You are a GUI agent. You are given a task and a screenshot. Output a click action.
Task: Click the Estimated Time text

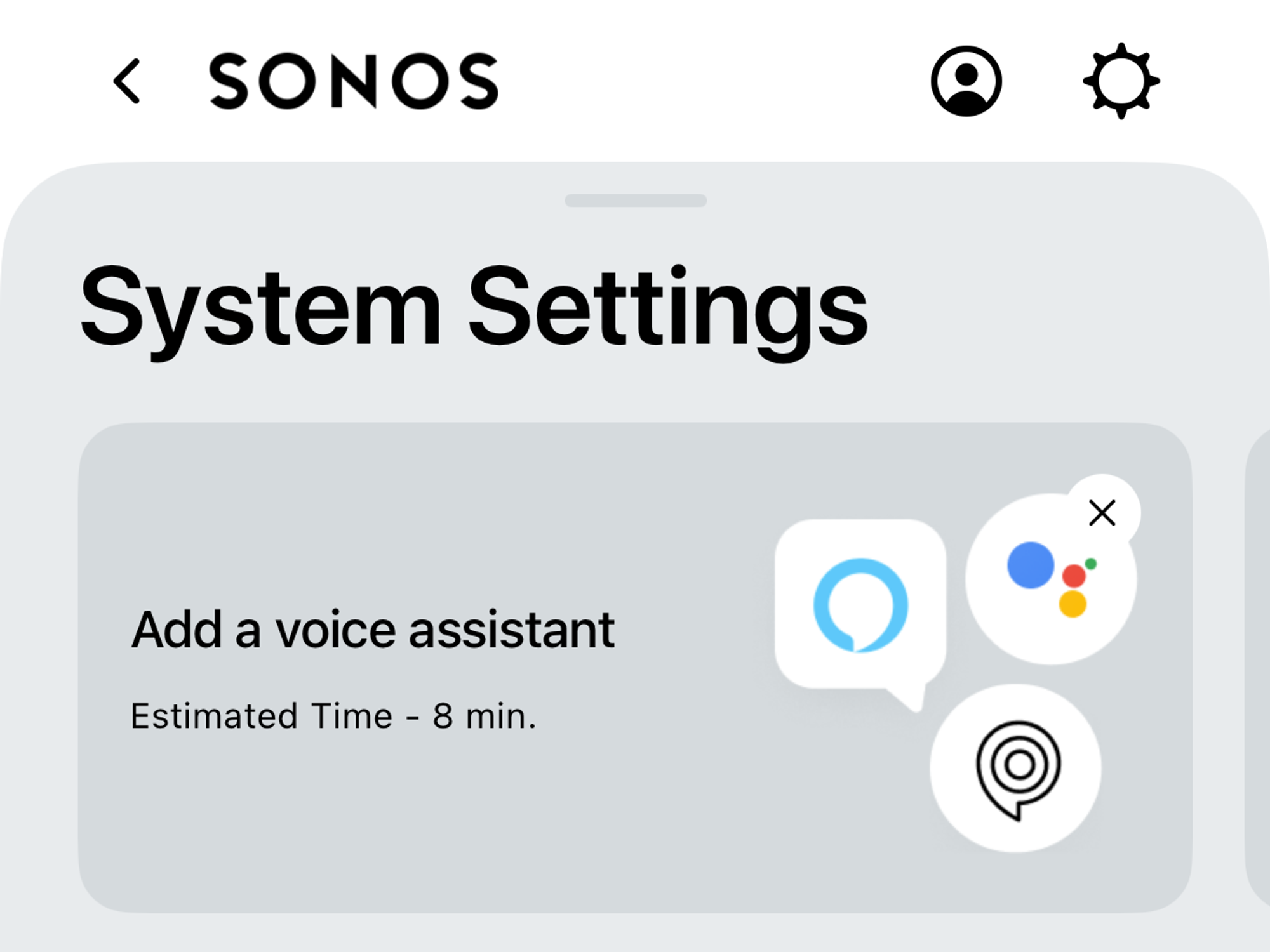click(x=335, y=716)
